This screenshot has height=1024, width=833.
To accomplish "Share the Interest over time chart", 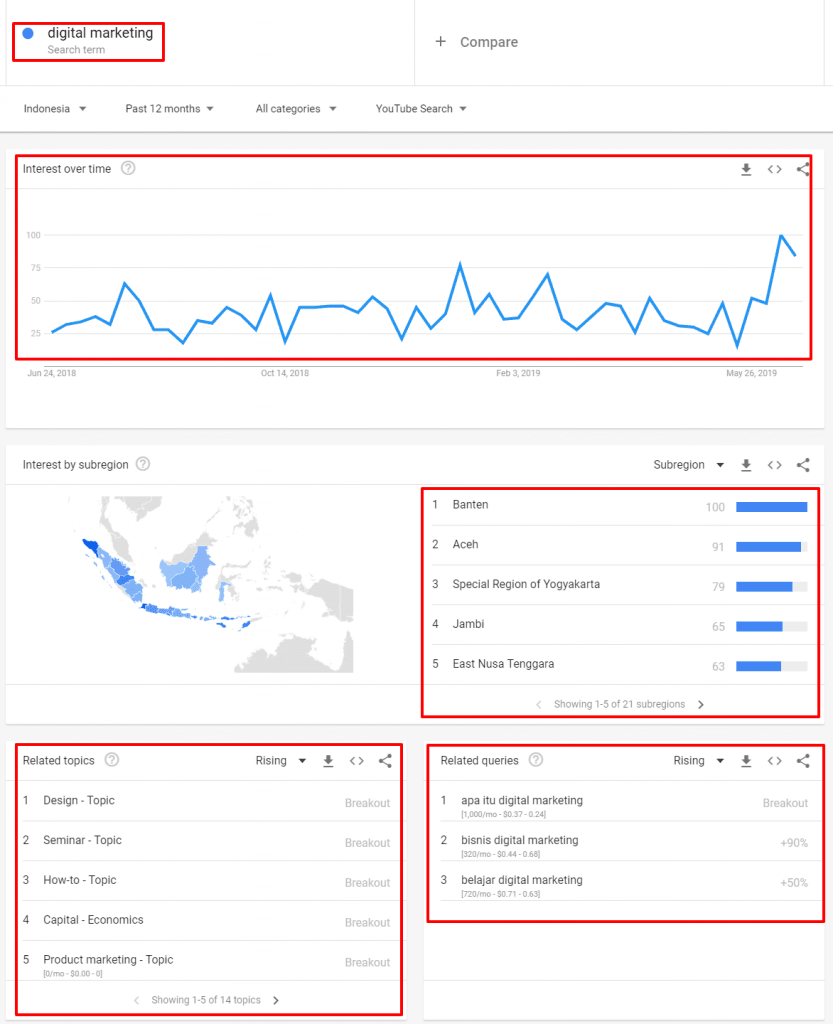I will [802, 170].
